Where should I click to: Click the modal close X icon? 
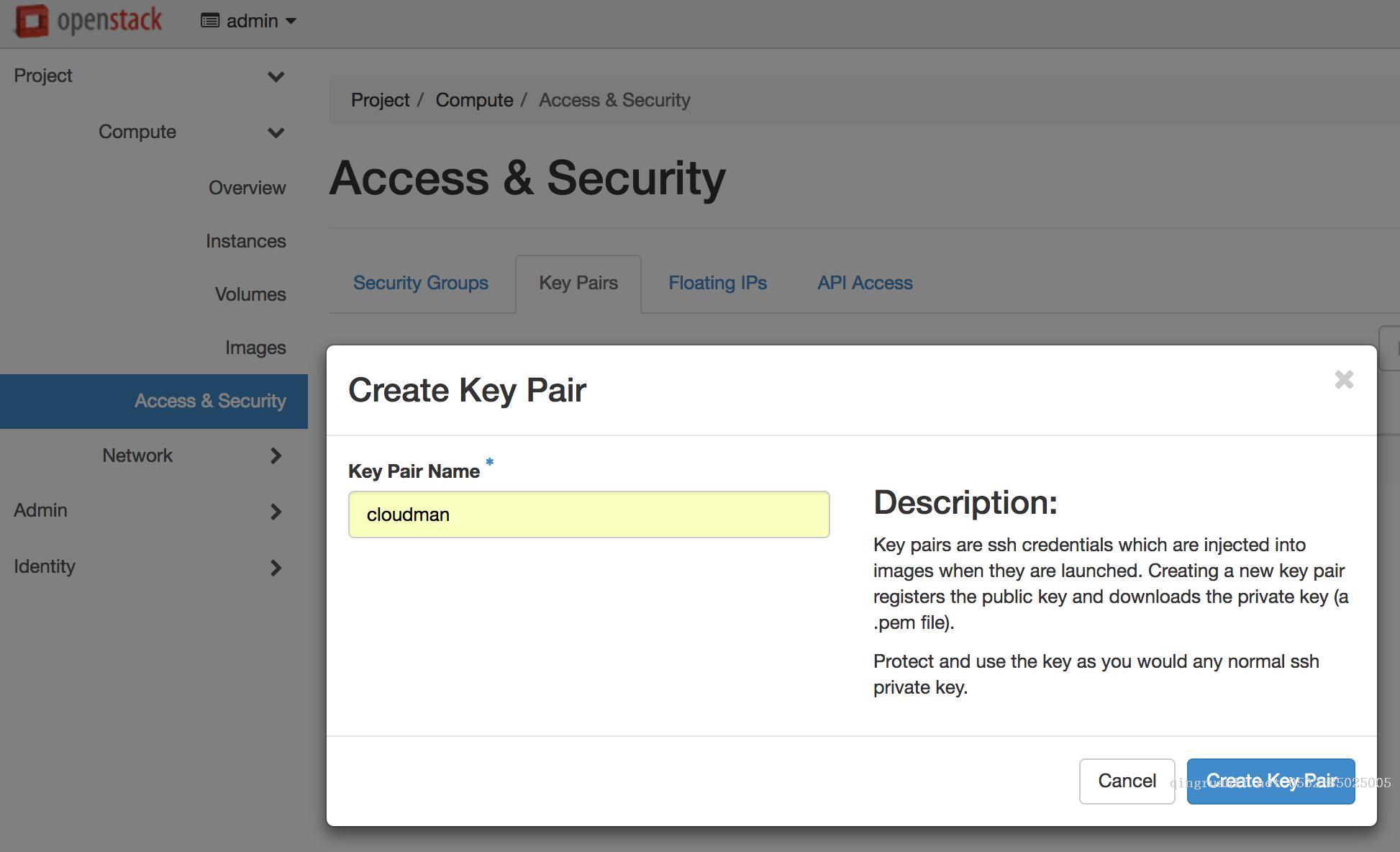click(x=1344, y=380)
